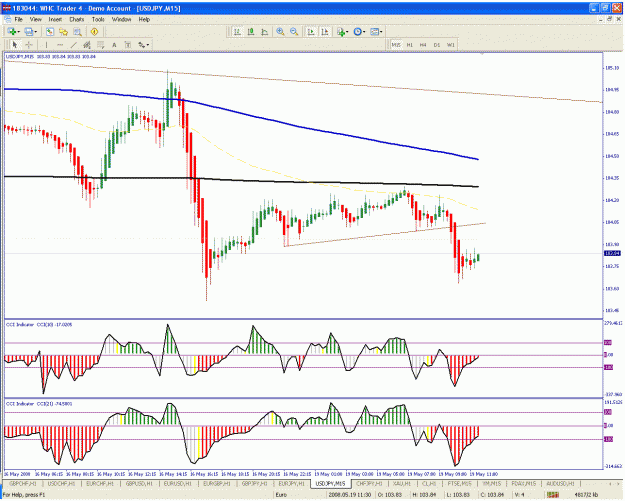Select the Crosshair tool

[x=29, y=45]
